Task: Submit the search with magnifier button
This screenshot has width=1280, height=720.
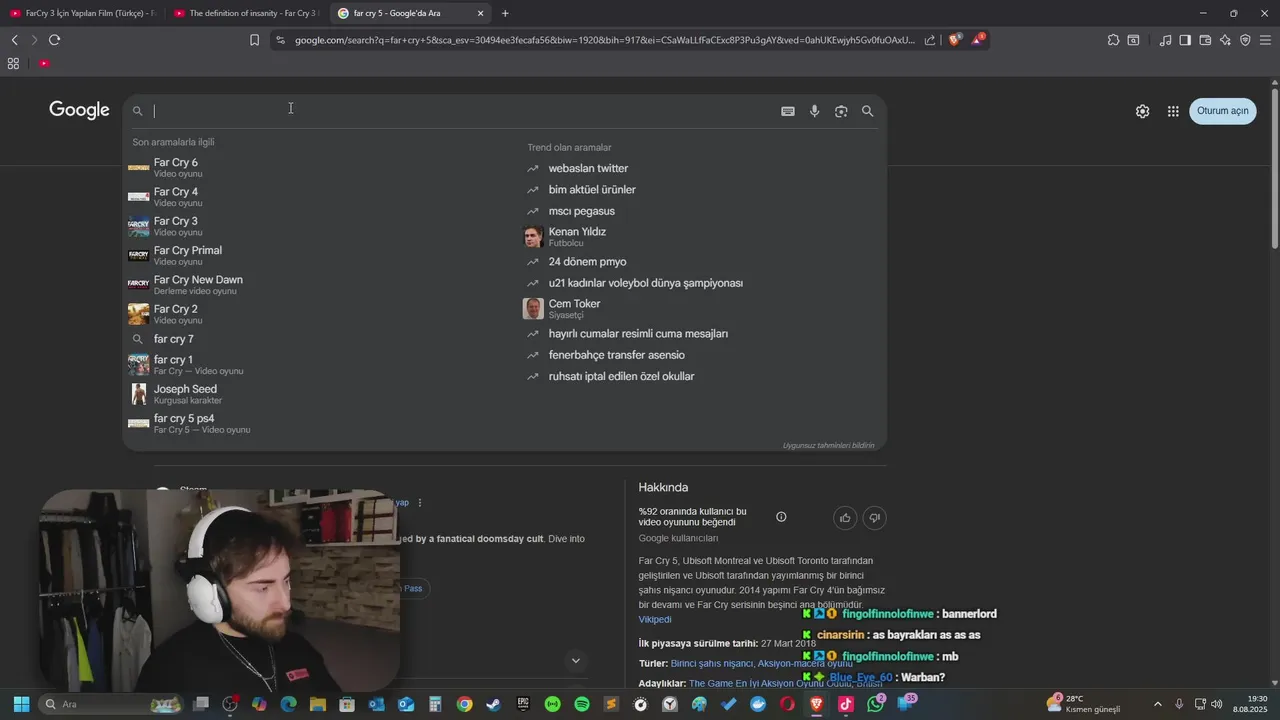Action: [868, 111]
